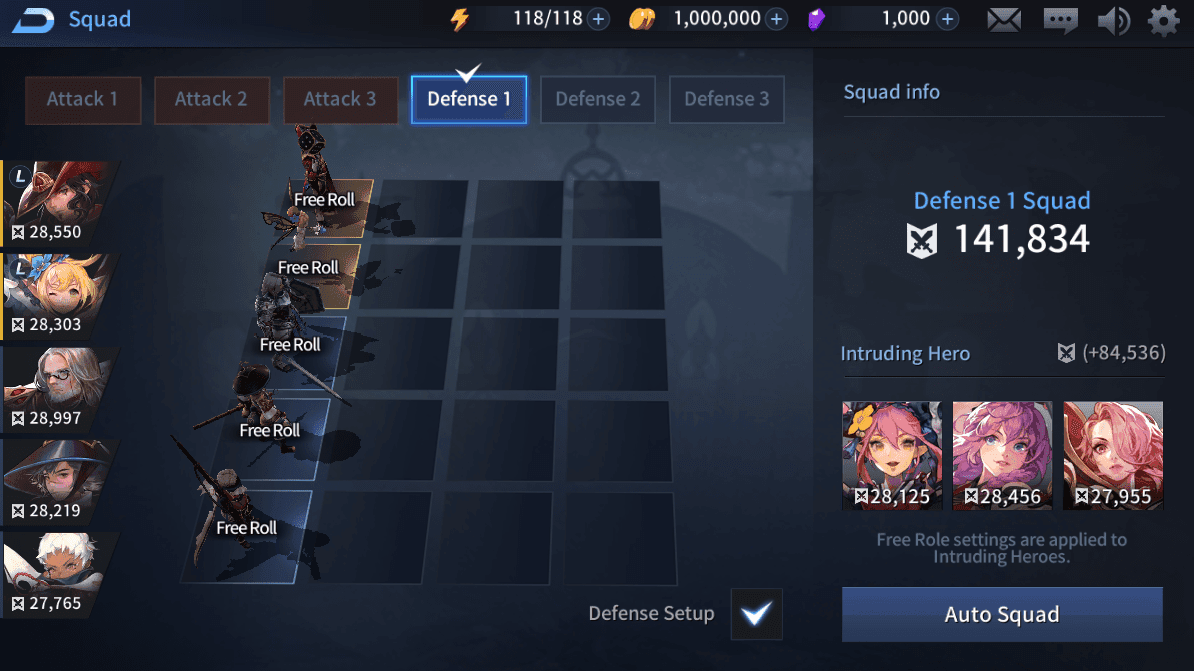Mute sound with the speaker icon
Screen dimensions: 1194x671
click(1113, 21)
